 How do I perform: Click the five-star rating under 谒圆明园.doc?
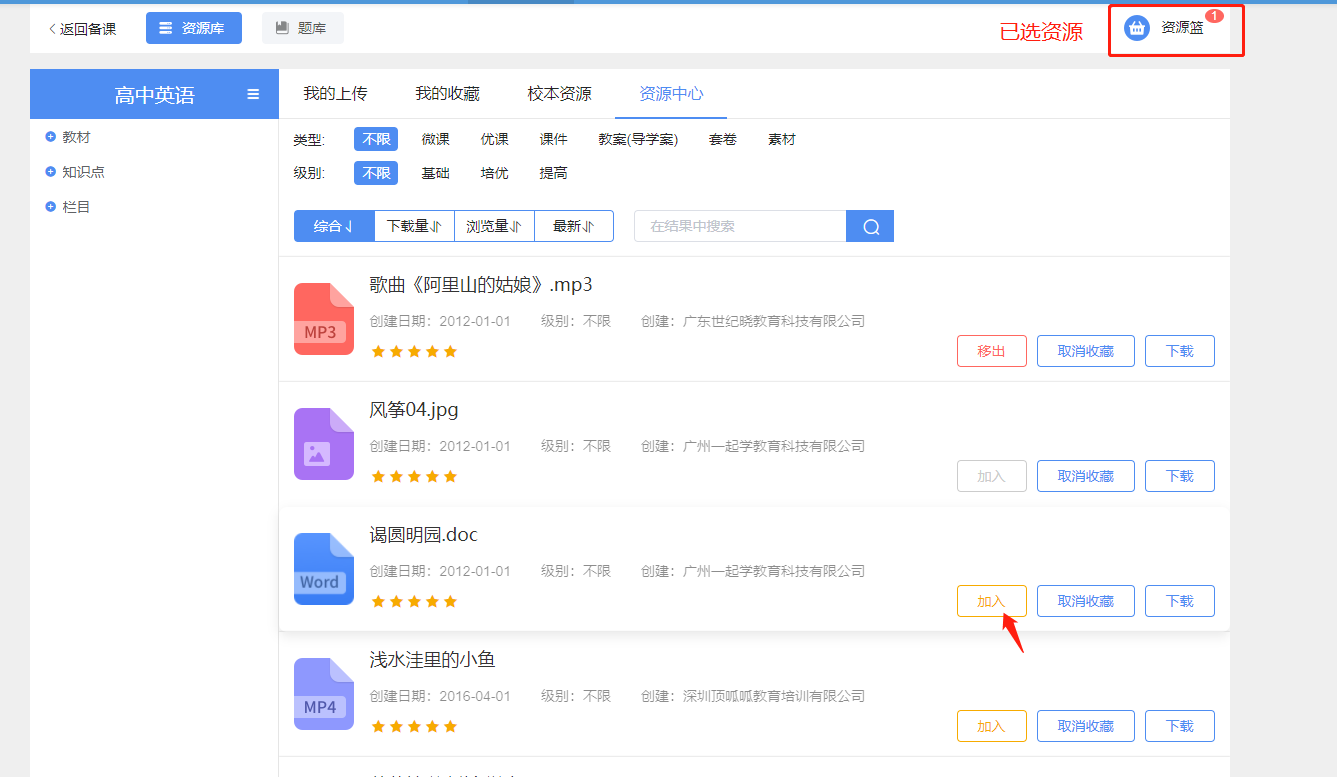414,601
